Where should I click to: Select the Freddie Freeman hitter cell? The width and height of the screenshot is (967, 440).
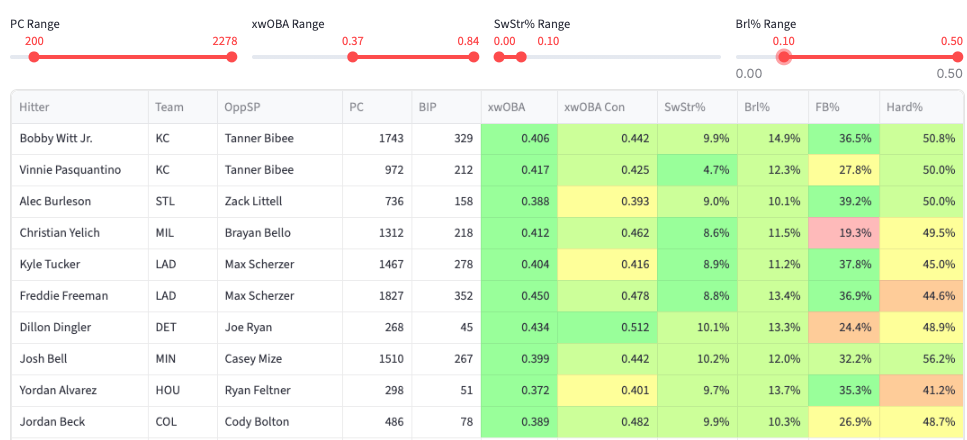tap(80, 296)
